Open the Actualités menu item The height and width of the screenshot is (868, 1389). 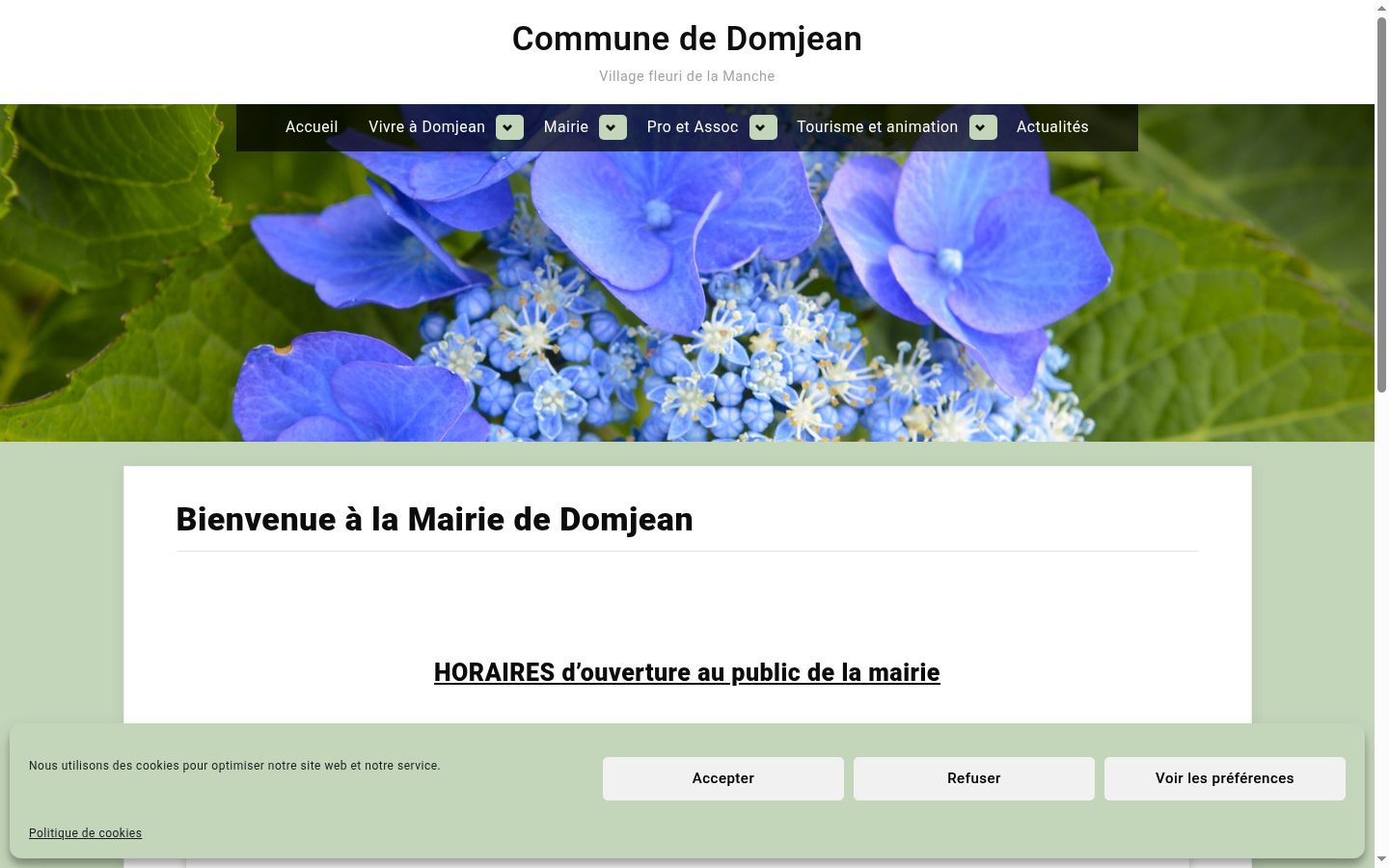(1052, 127)
